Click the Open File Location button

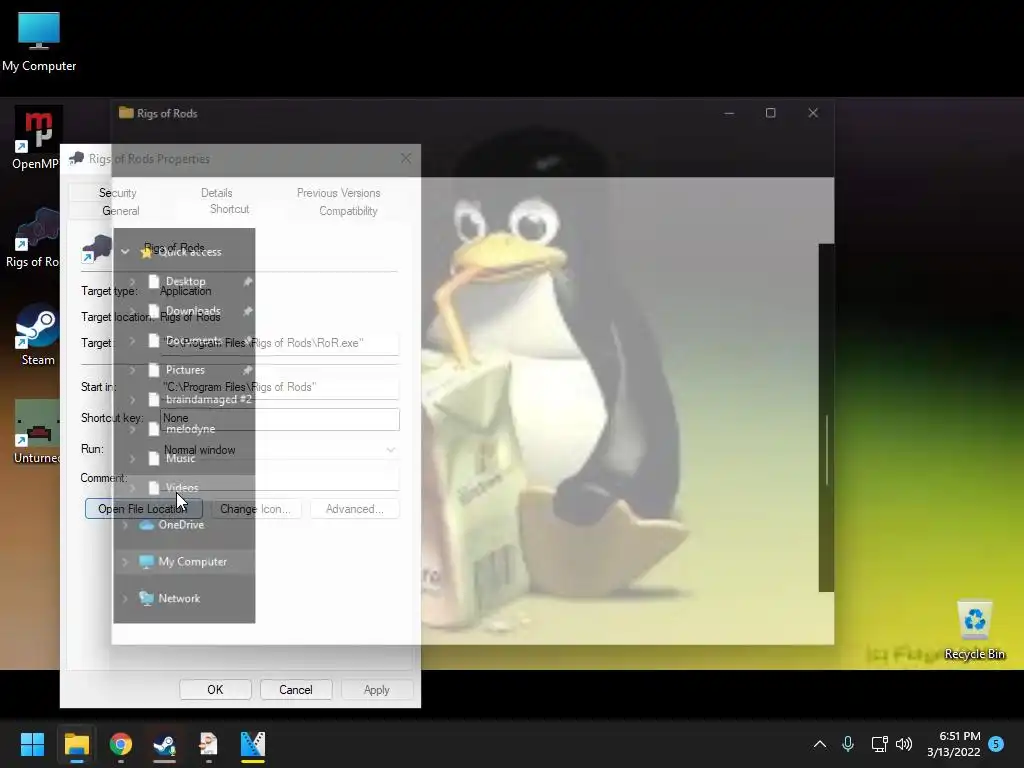(144, 509)
